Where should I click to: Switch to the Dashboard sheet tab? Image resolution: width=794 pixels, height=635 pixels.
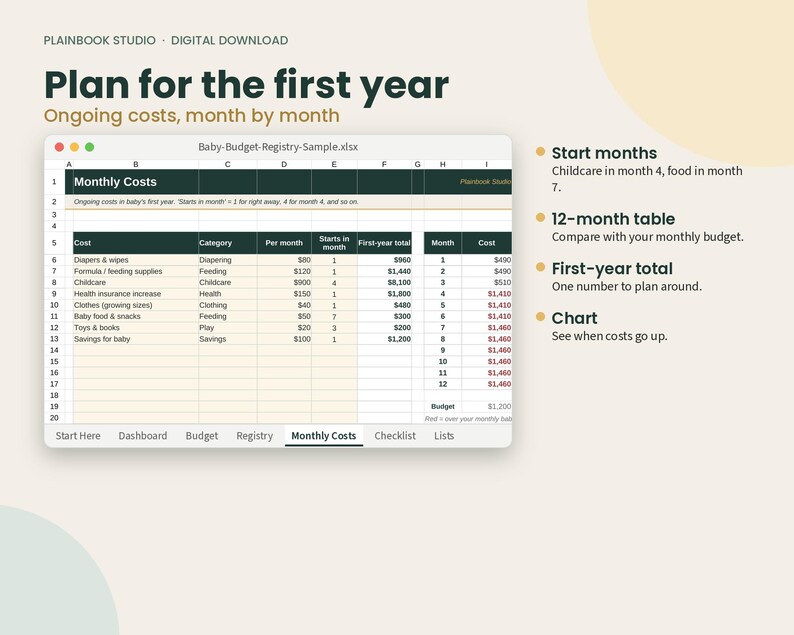[143, 435]
